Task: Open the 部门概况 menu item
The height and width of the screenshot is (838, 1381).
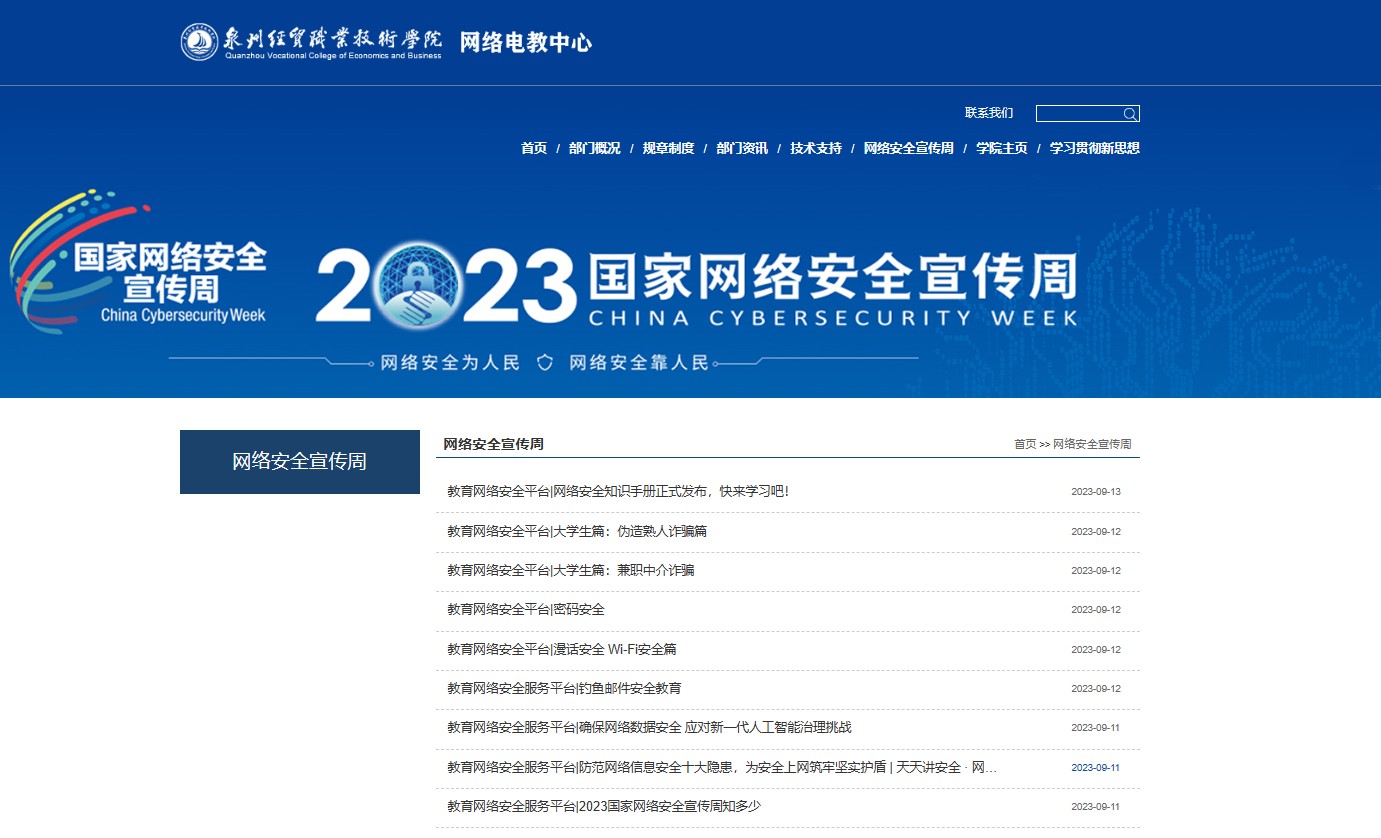Action: point(594,148)
